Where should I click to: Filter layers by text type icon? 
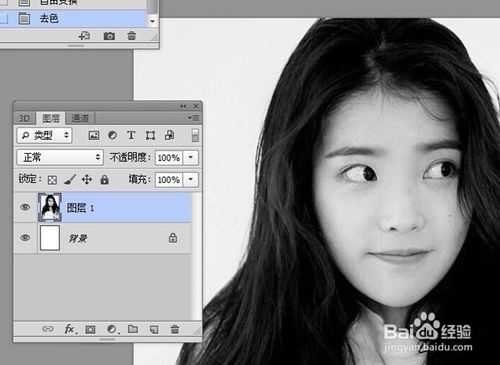pos(131,135)
